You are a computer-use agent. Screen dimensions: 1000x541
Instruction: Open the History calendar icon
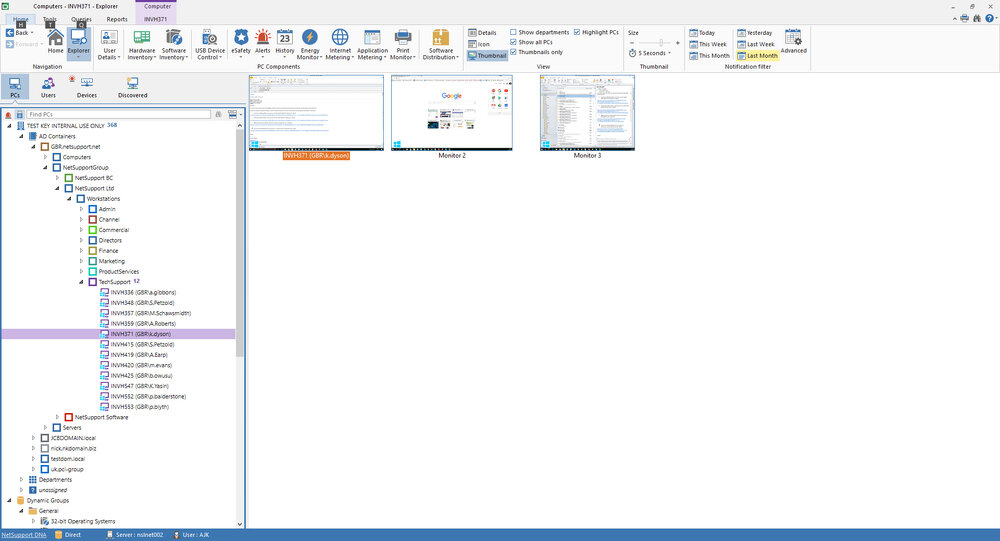(284, 44)
